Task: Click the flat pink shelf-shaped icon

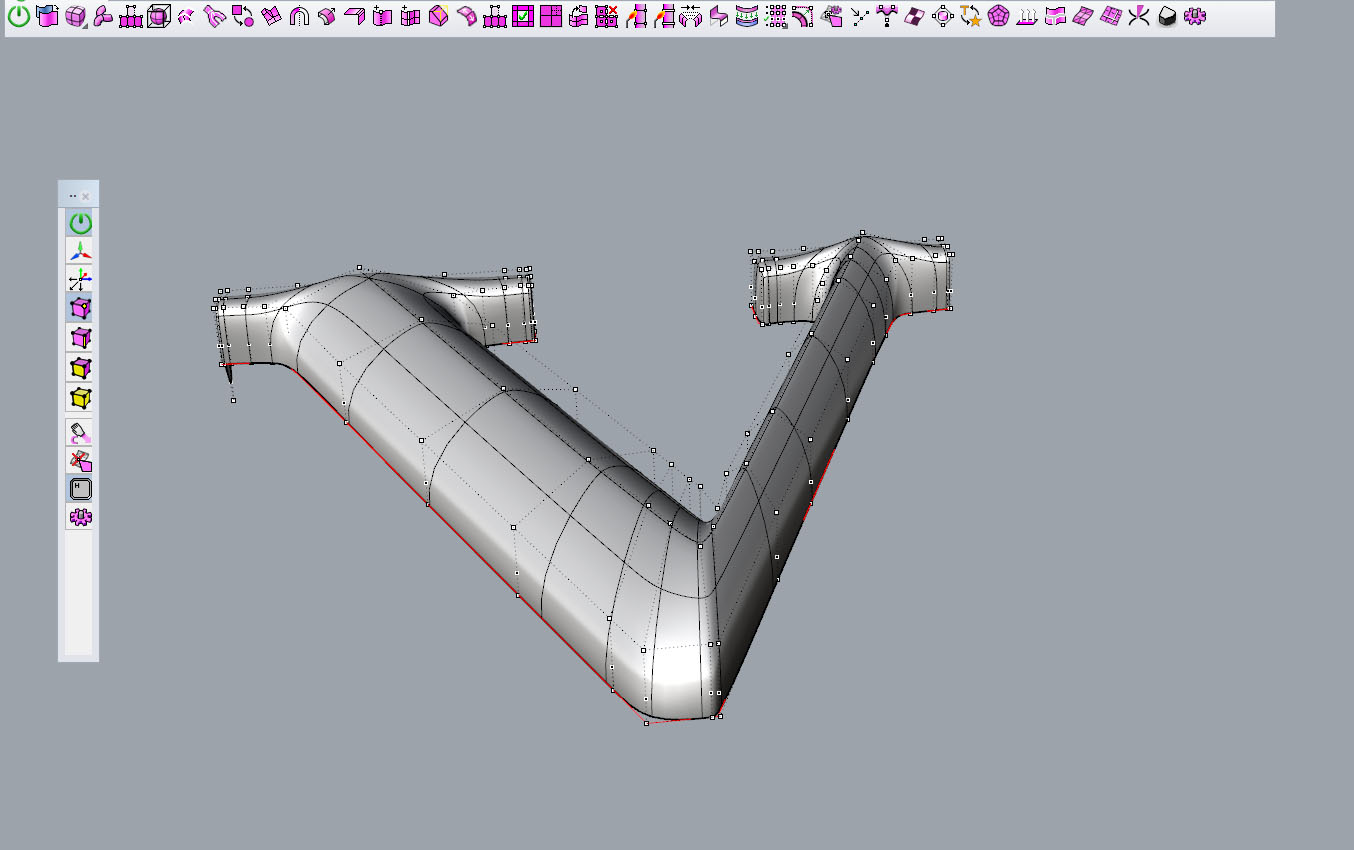Action: [355, 16]
